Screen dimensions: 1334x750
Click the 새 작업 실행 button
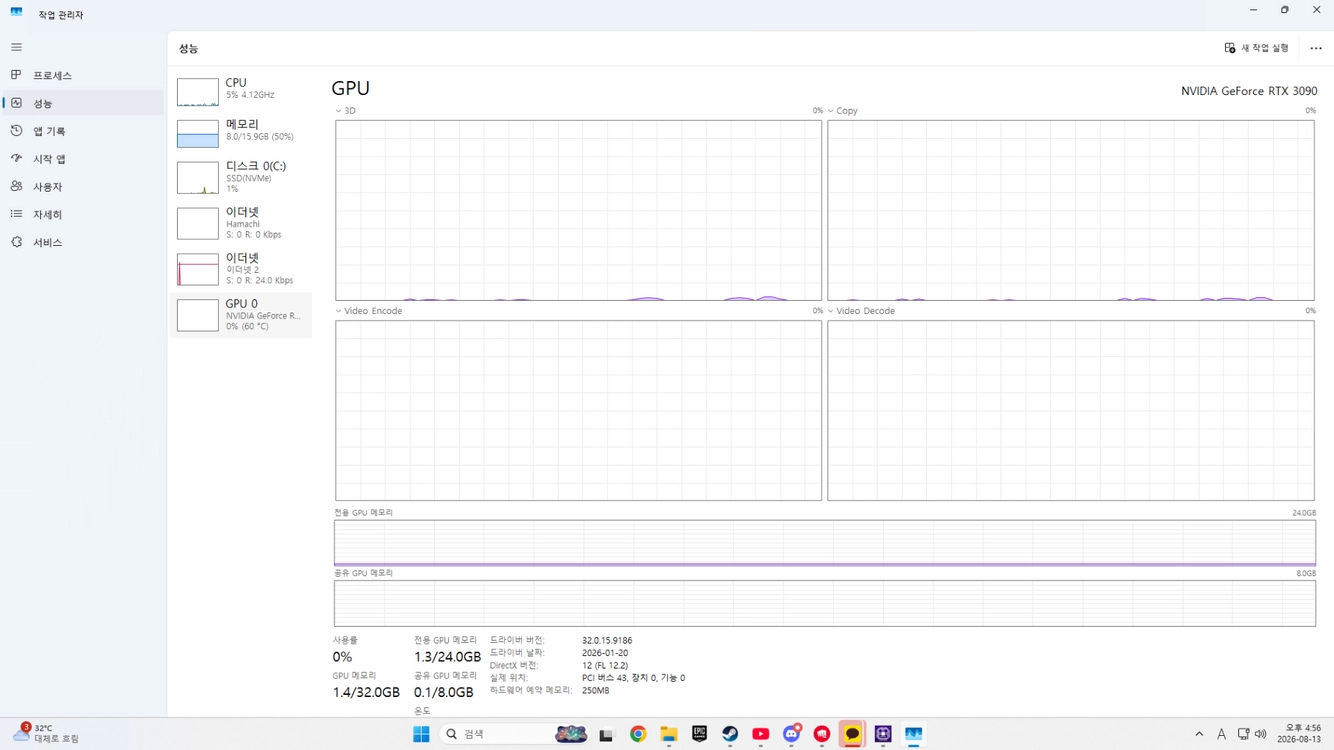click(1256, 48)
